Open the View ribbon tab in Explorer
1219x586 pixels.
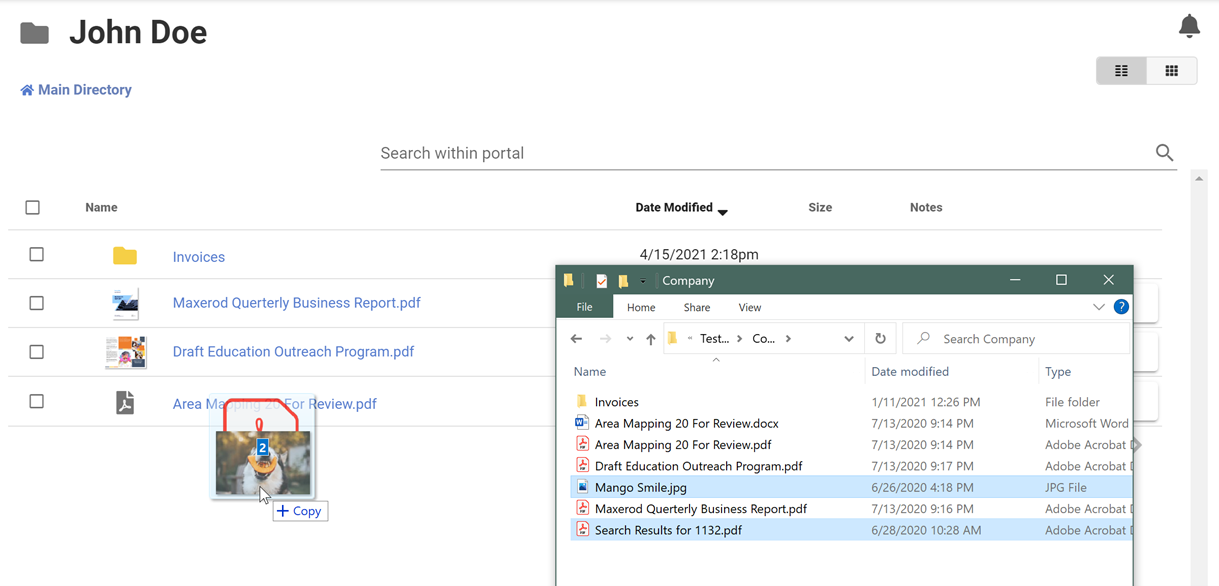(750, 307)
